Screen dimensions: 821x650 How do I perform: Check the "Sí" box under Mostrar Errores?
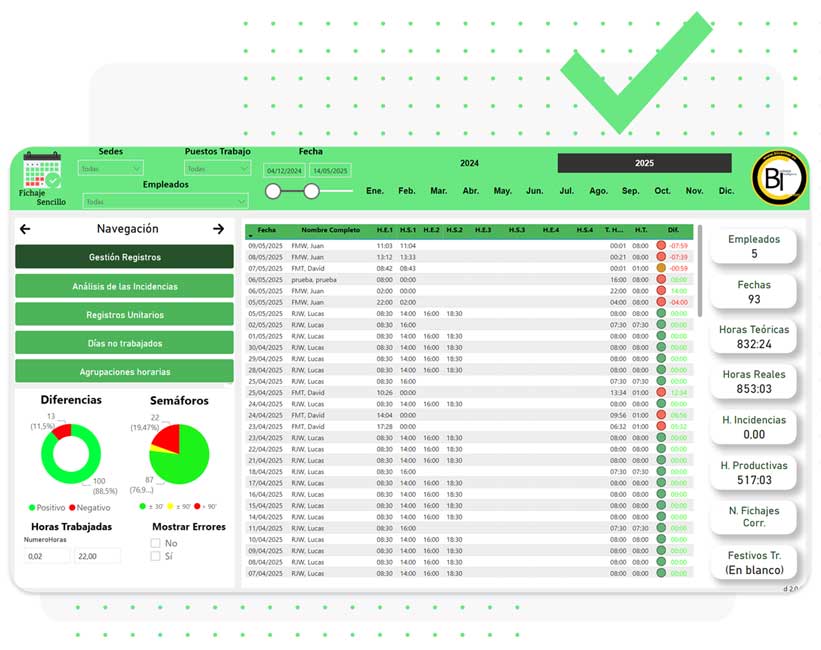pyautogui.click(x=155, y=556)
